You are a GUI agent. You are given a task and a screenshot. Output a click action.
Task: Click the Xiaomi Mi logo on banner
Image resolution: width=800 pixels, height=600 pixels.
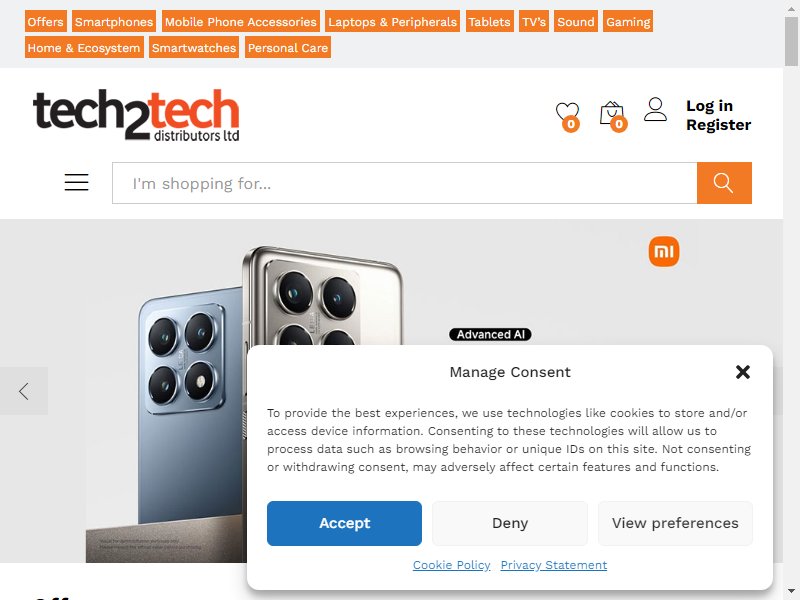coord(664,252)
